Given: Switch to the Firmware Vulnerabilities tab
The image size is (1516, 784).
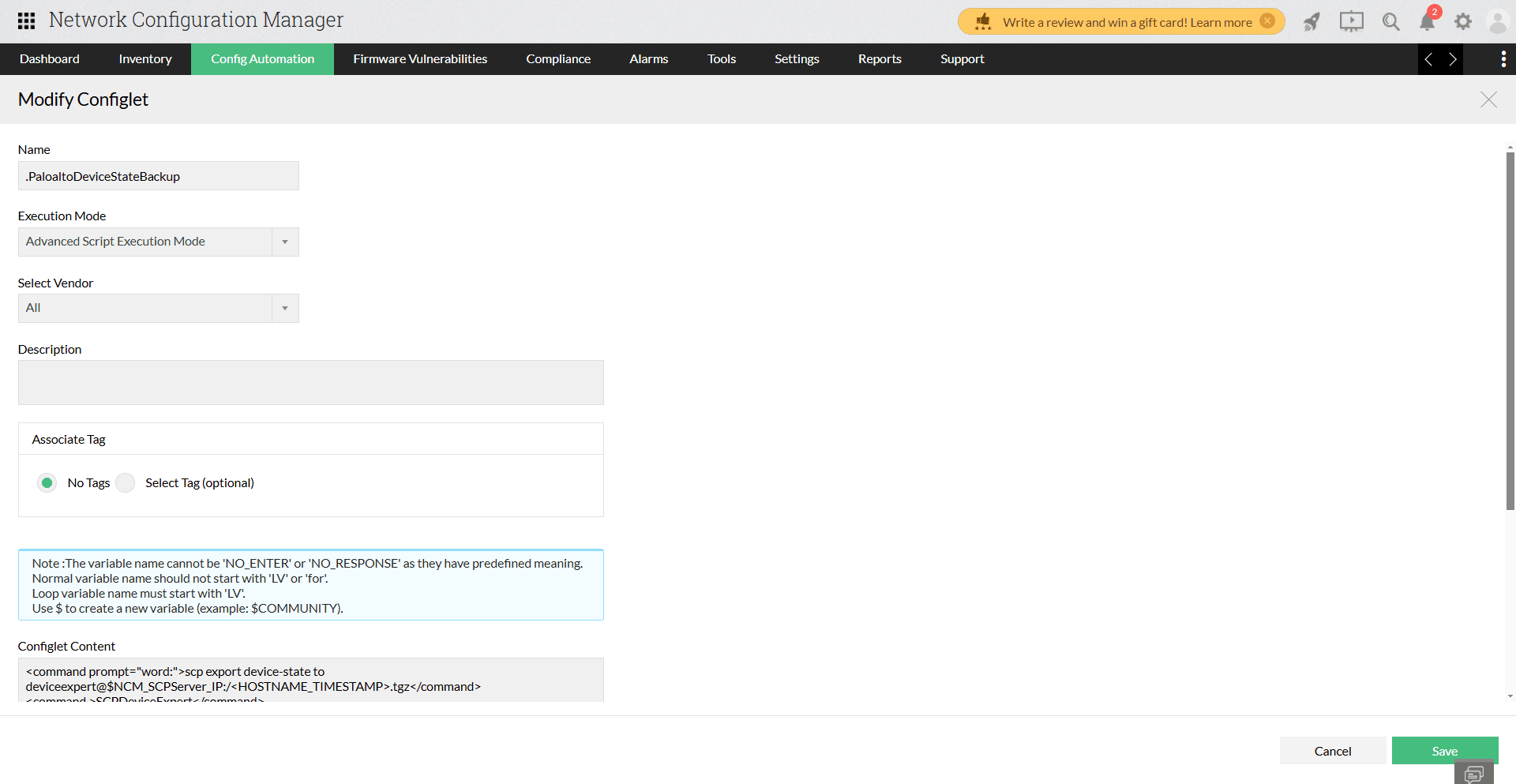Looking at the screenshot, I should click(x=420, y=59).
